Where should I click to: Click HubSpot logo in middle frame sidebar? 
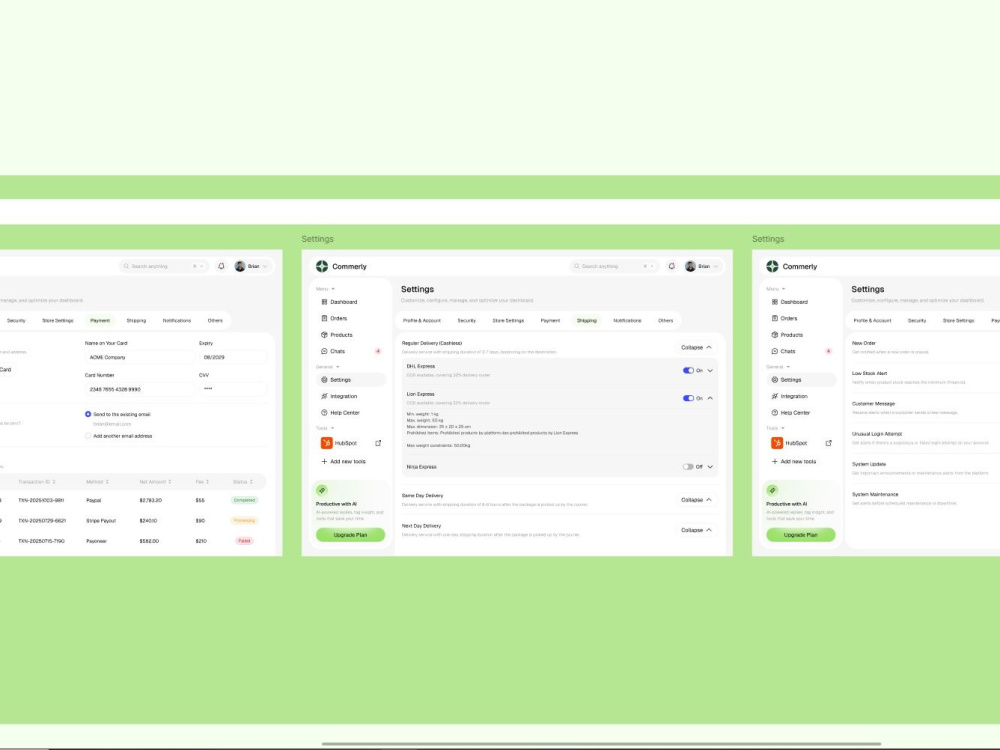327,443
